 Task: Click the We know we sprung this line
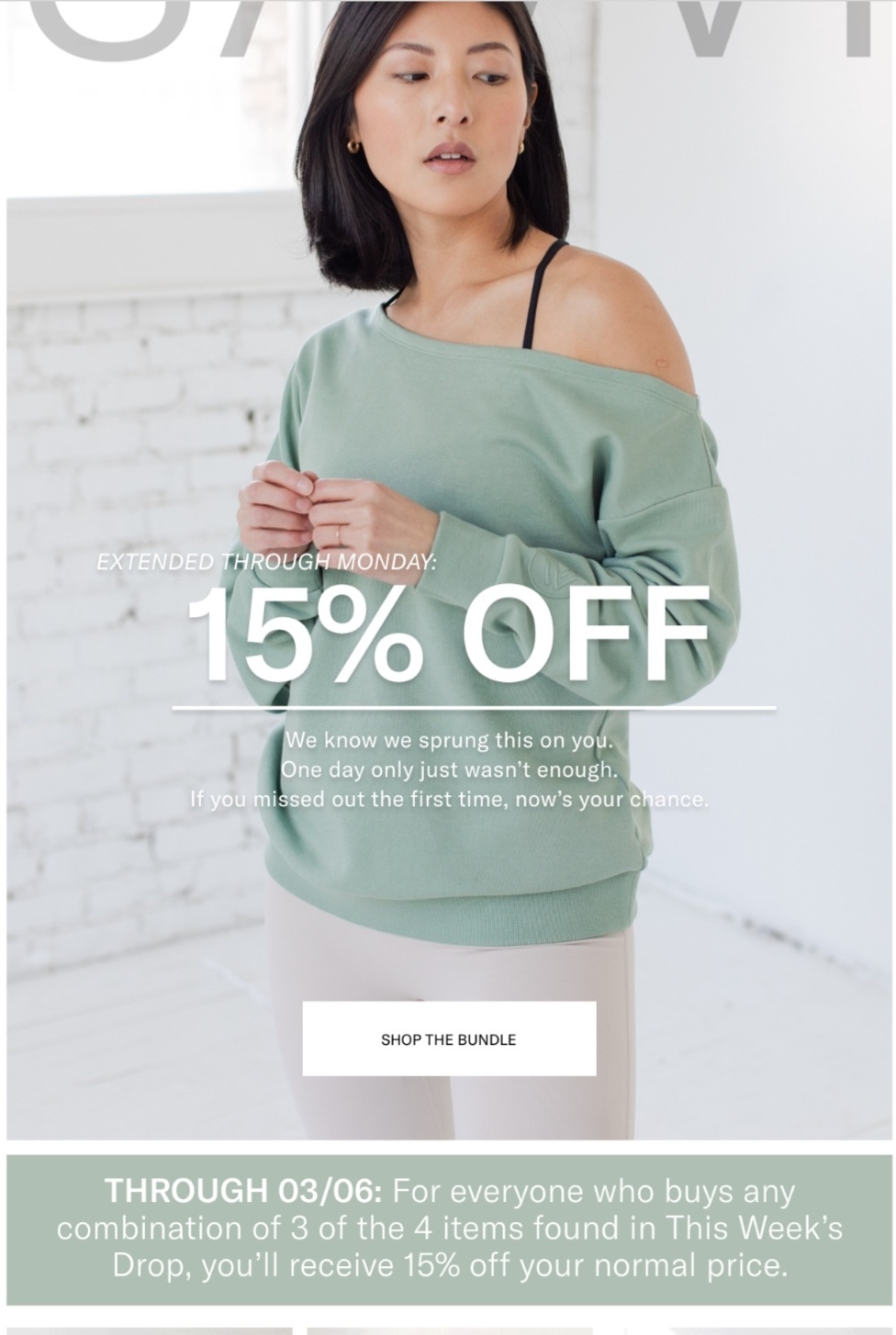449,740
